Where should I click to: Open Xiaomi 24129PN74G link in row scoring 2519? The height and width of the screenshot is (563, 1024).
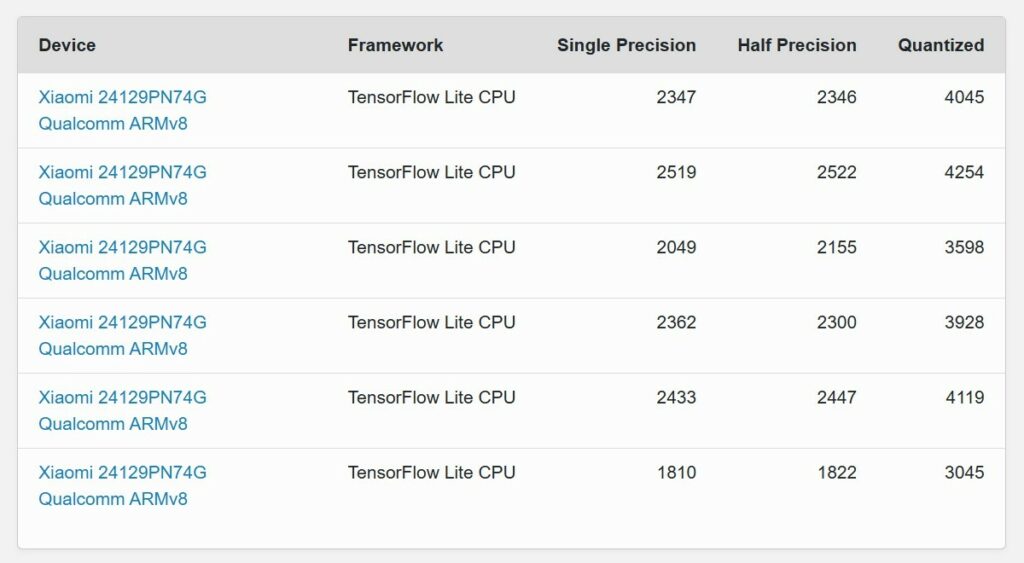[x=122, y=173]
